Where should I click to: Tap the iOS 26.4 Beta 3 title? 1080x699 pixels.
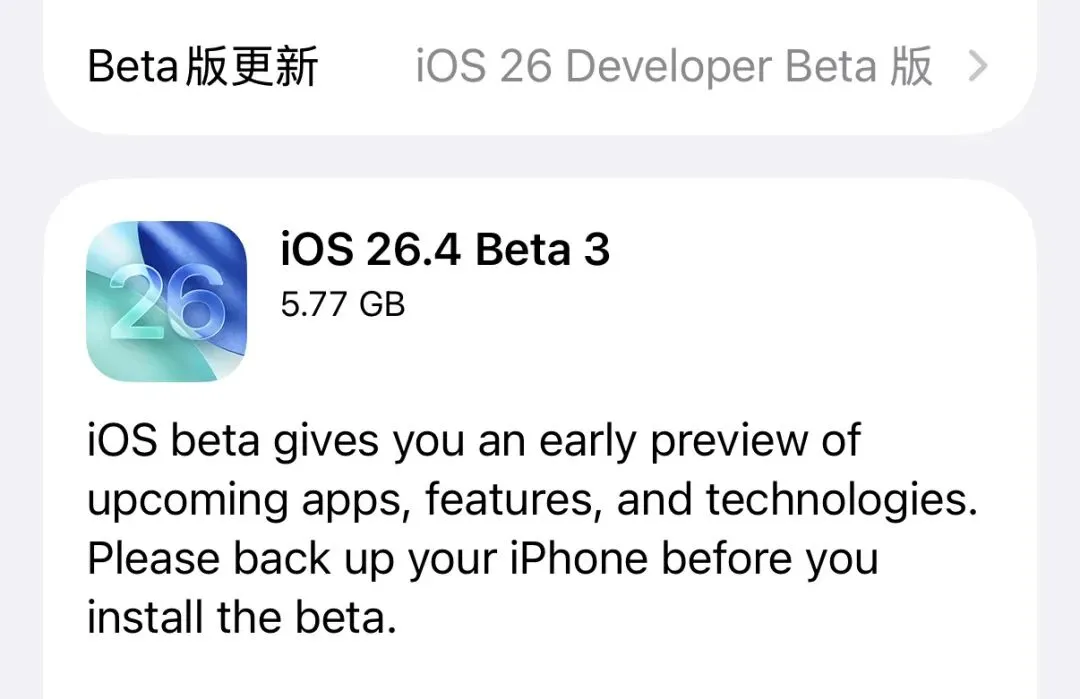point(445,250)
